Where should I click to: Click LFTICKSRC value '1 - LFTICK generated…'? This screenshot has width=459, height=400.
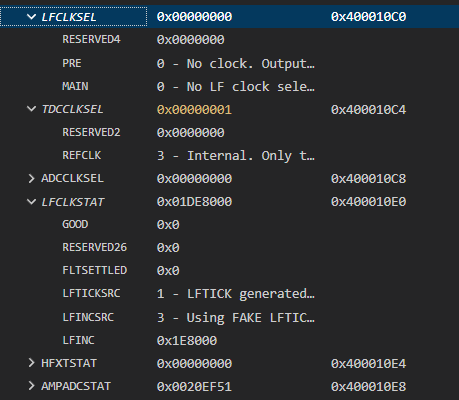[236, 294]
